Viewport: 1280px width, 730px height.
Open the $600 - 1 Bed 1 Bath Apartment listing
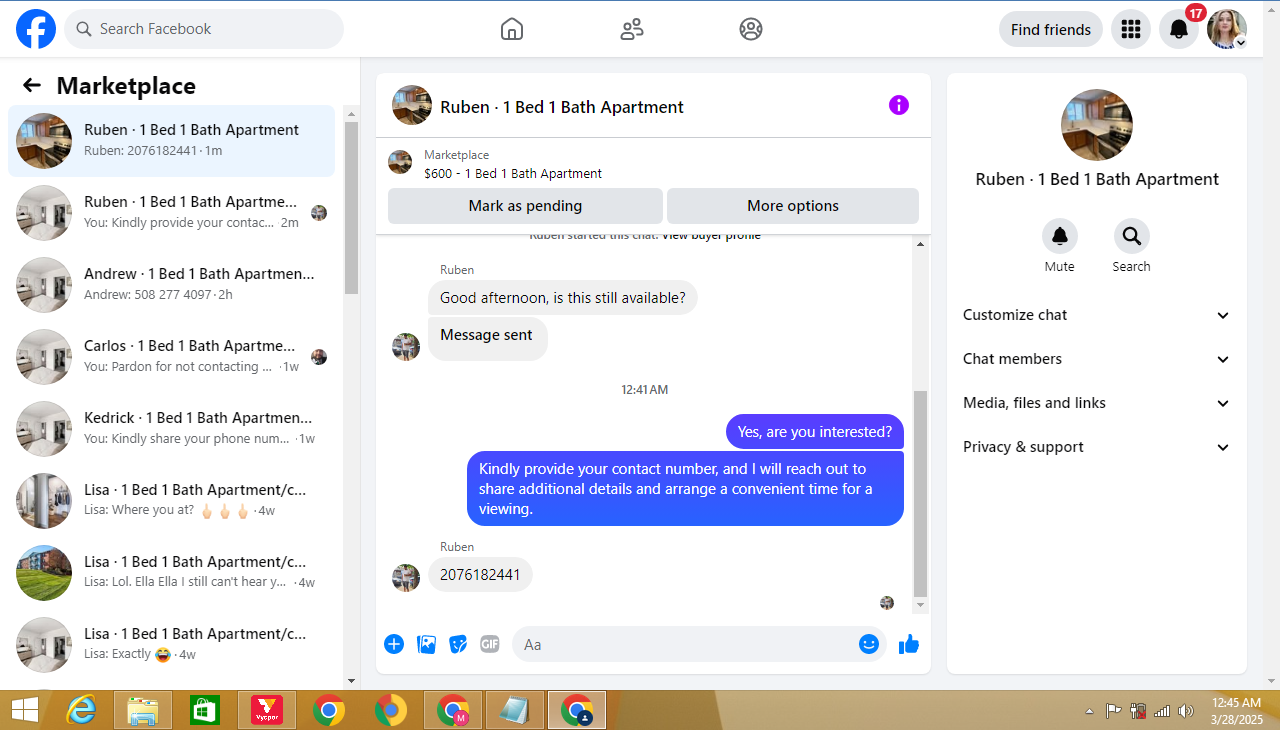(x=513, y=173)
